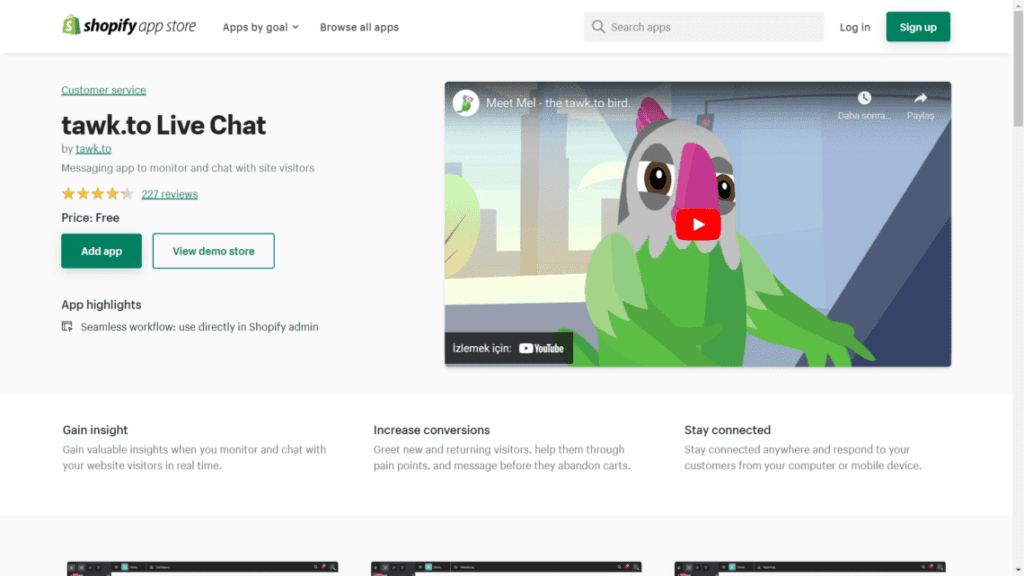Click the Price: Free text
This screenshot has width=1024, height=576.
pos(90,217)
